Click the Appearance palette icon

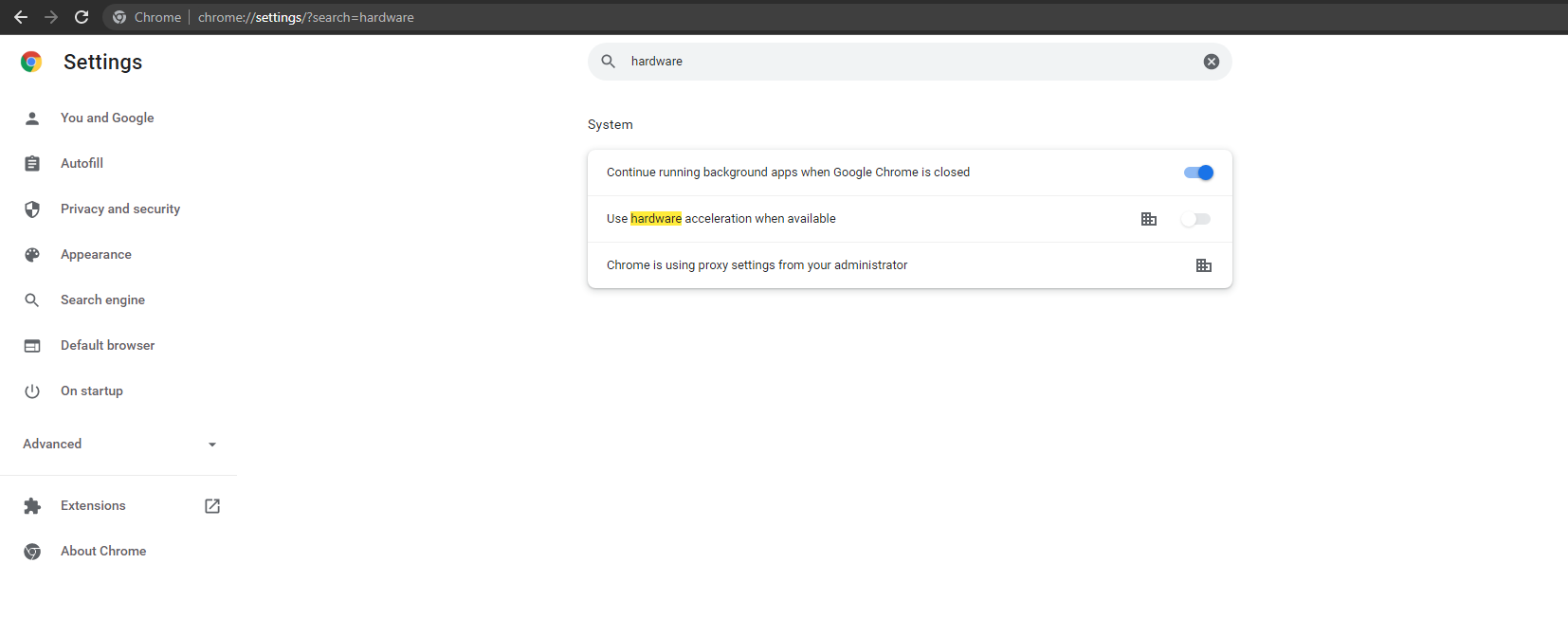pos(32,254)
